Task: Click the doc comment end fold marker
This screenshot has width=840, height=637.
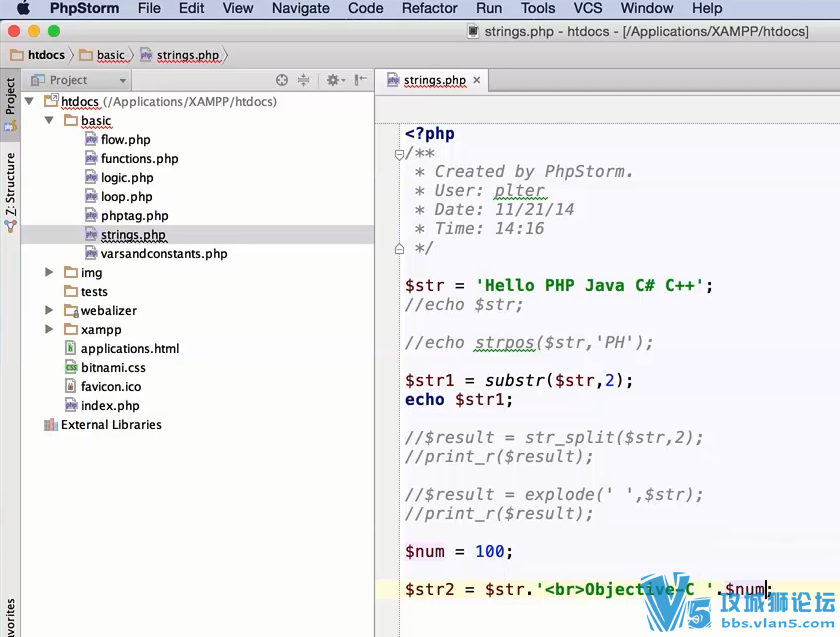Action: coord(399,249)
